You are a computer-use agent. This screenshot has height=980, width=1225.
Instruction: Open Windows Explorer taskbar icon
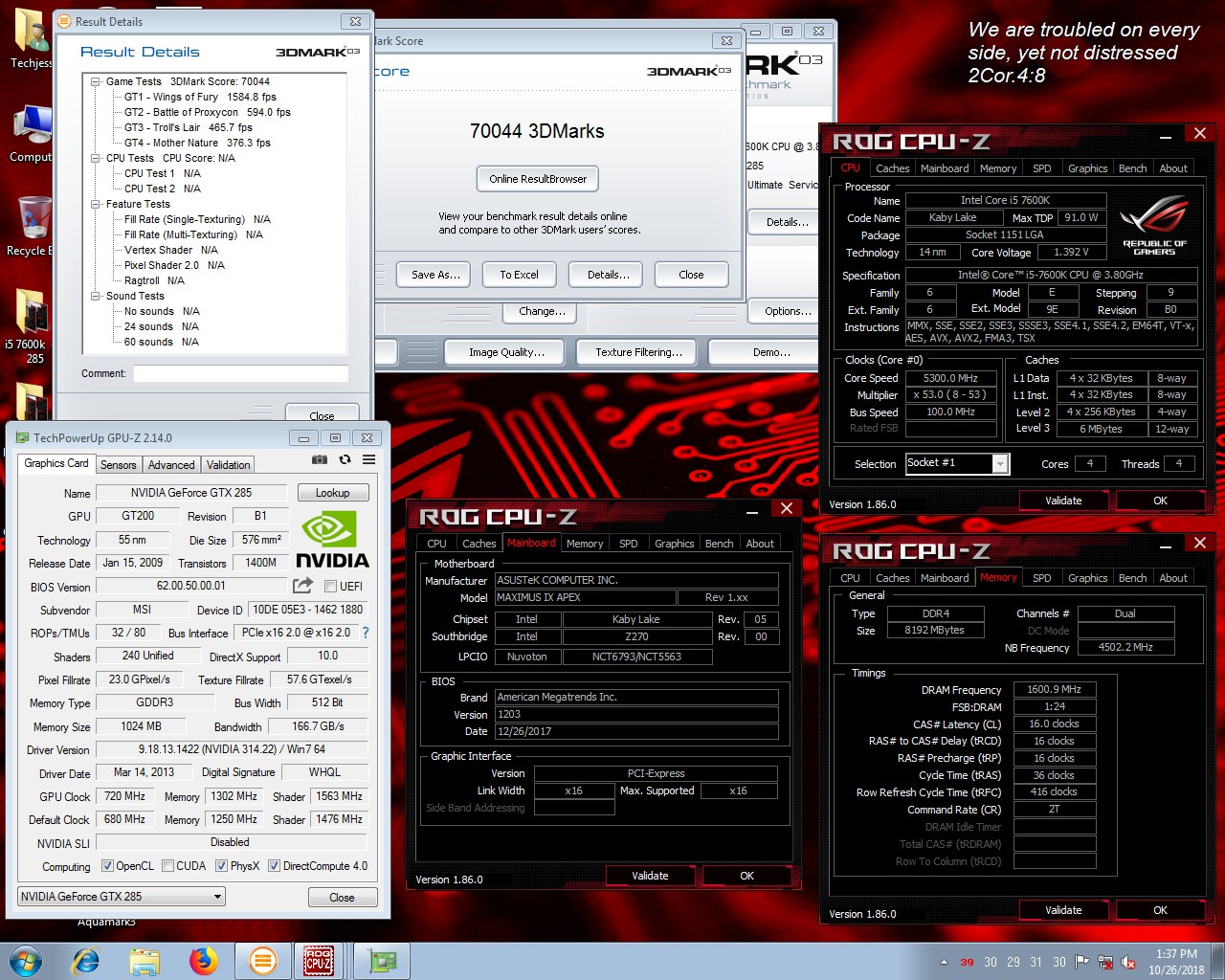coord(145,961)
